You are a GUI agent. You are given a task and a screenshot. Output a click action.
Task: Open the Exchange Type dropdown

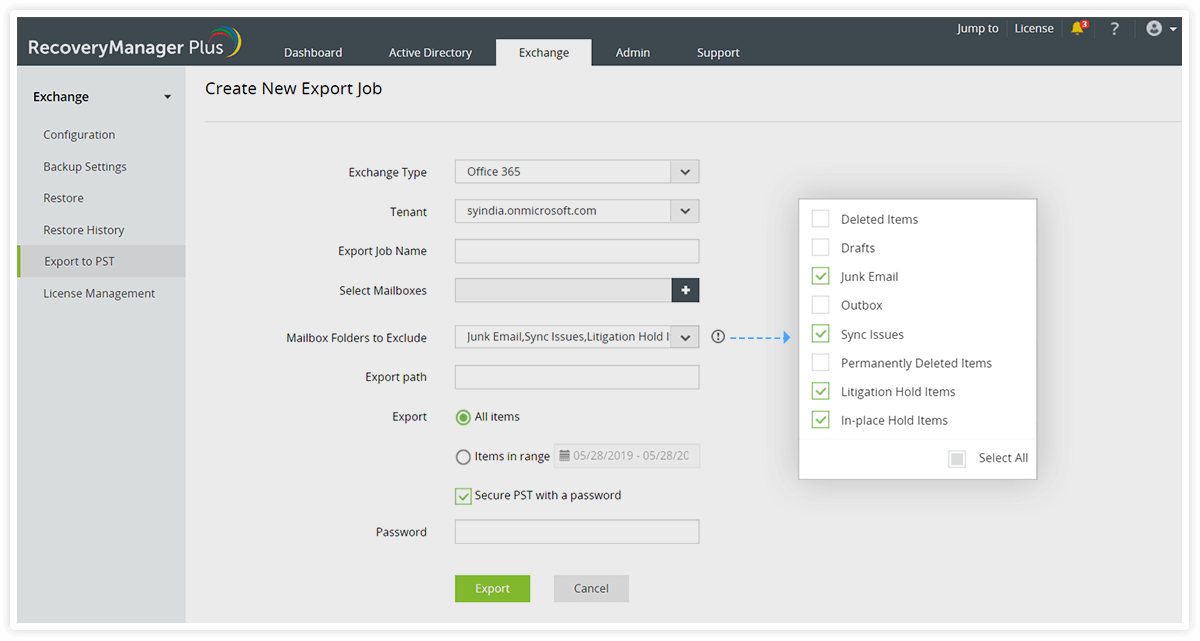click(685, 171)
